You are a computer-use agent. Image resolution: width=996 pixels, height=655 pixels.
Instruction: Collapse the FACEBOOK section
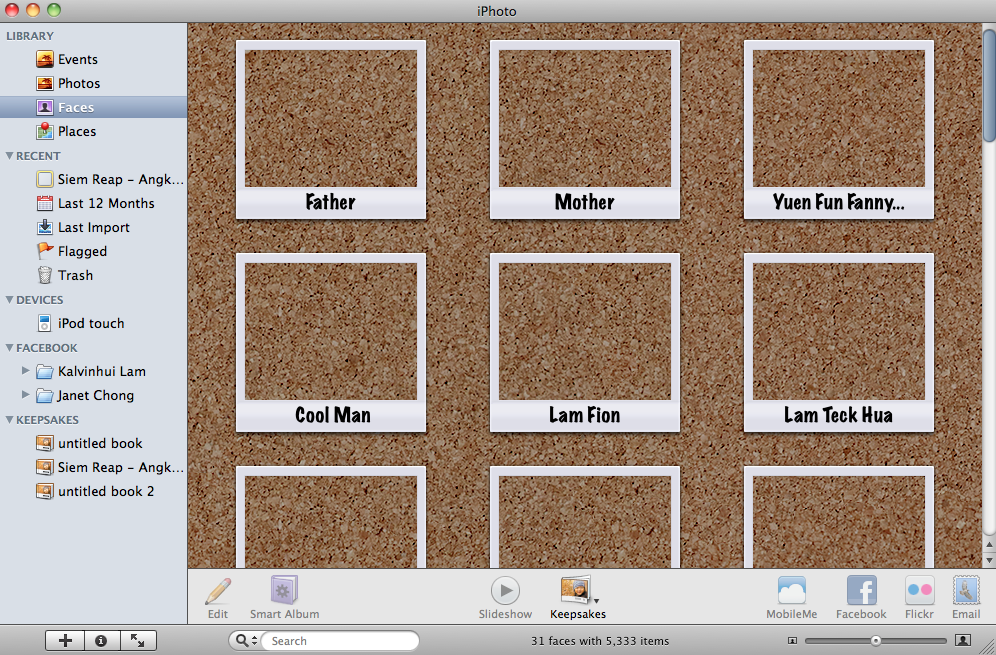[10, 348]
